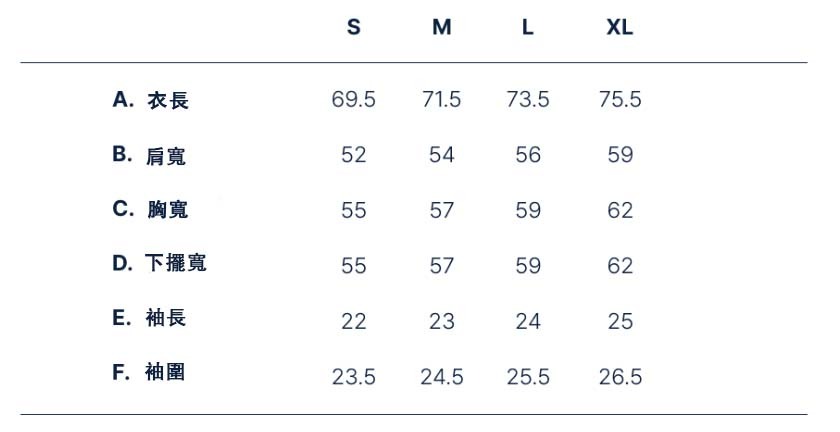Select the 袖圍 value 26.5 for XL
The height and width of the screenshot is (432, 840).
[x=619, y=377]
